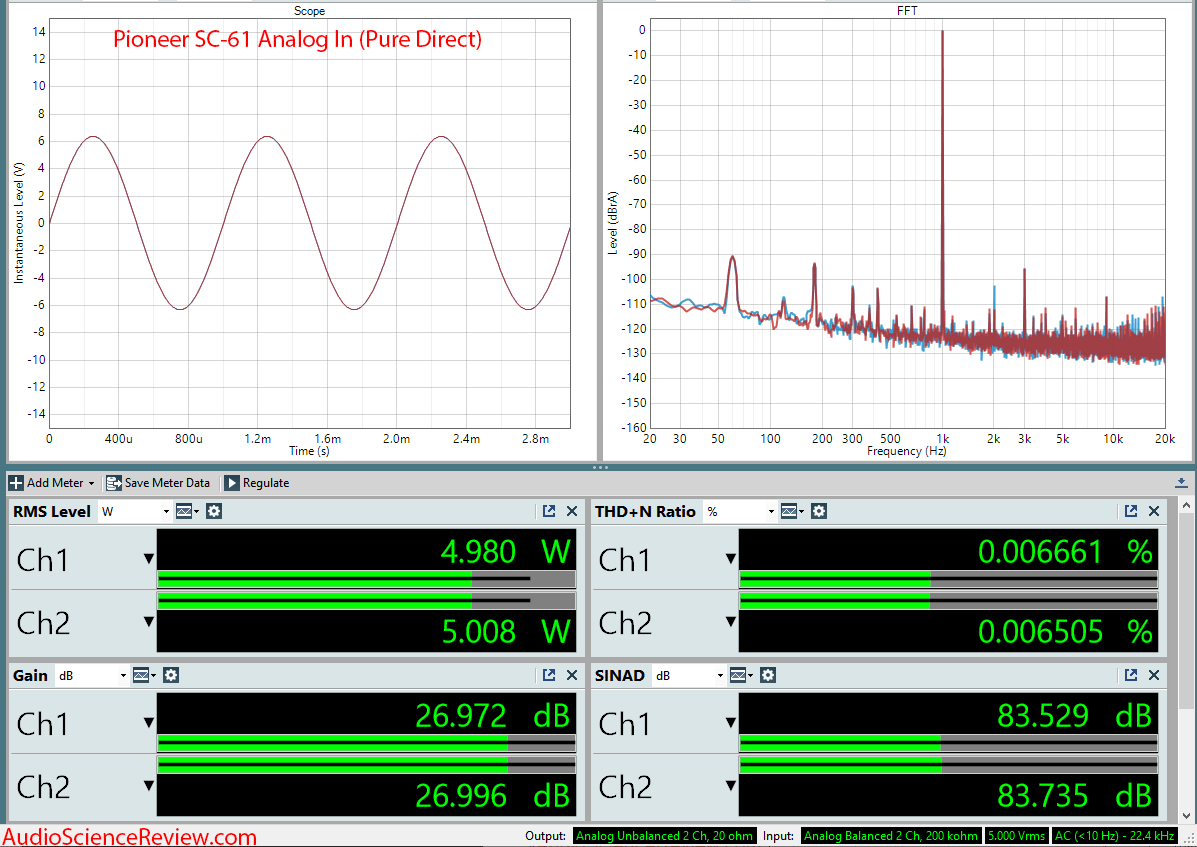1197x847 pixels.
Task: Click Pioneer SC-61 Analog In annotation text
Action: coord(298,39)
